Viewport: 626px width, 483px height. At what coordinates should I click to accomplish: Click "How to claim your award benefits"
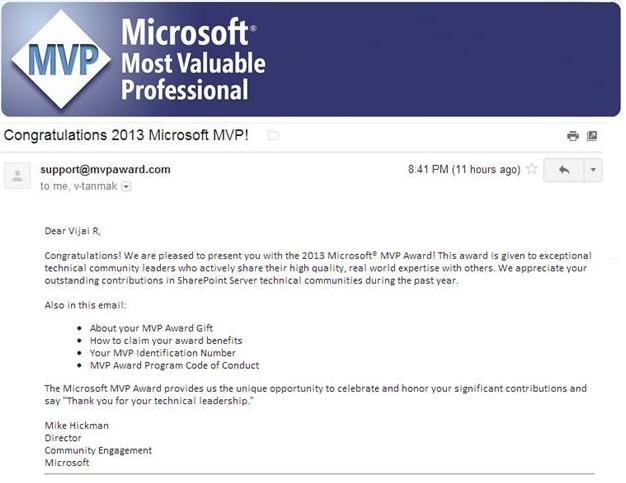pos(167,341)
